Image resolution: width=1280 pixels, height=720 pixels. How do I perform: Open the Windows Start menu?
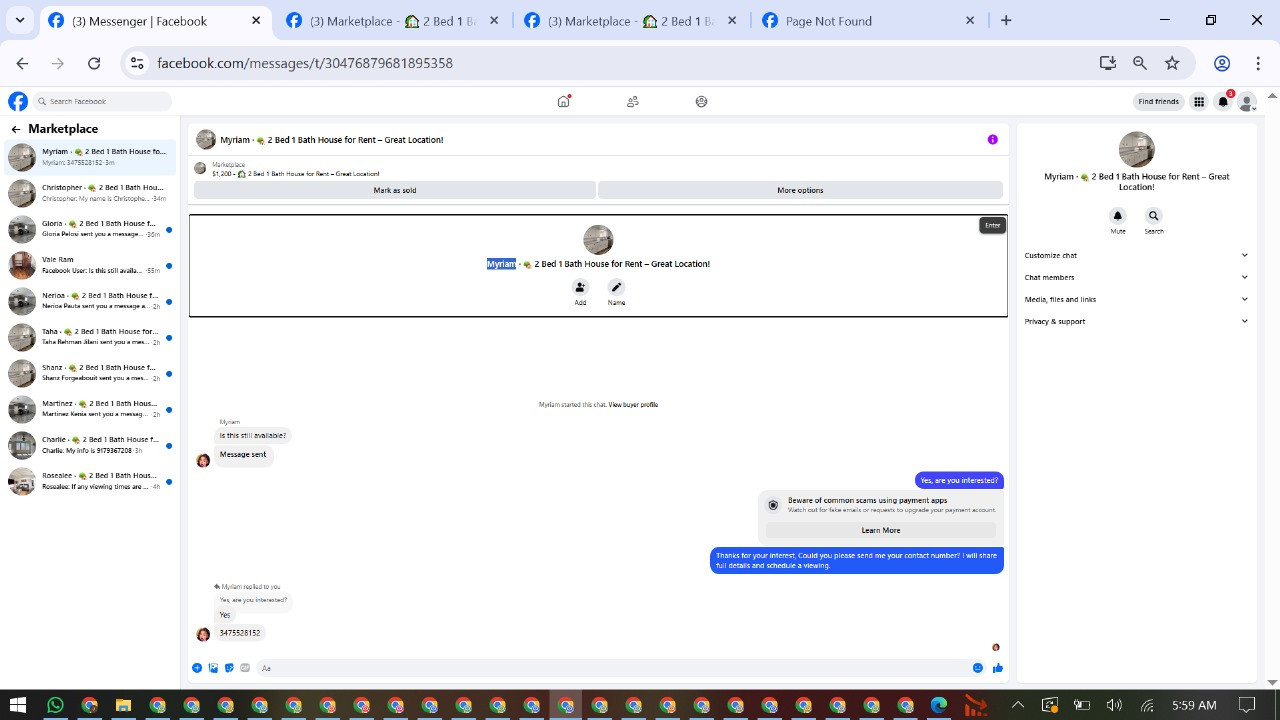[x=18, y=705]
